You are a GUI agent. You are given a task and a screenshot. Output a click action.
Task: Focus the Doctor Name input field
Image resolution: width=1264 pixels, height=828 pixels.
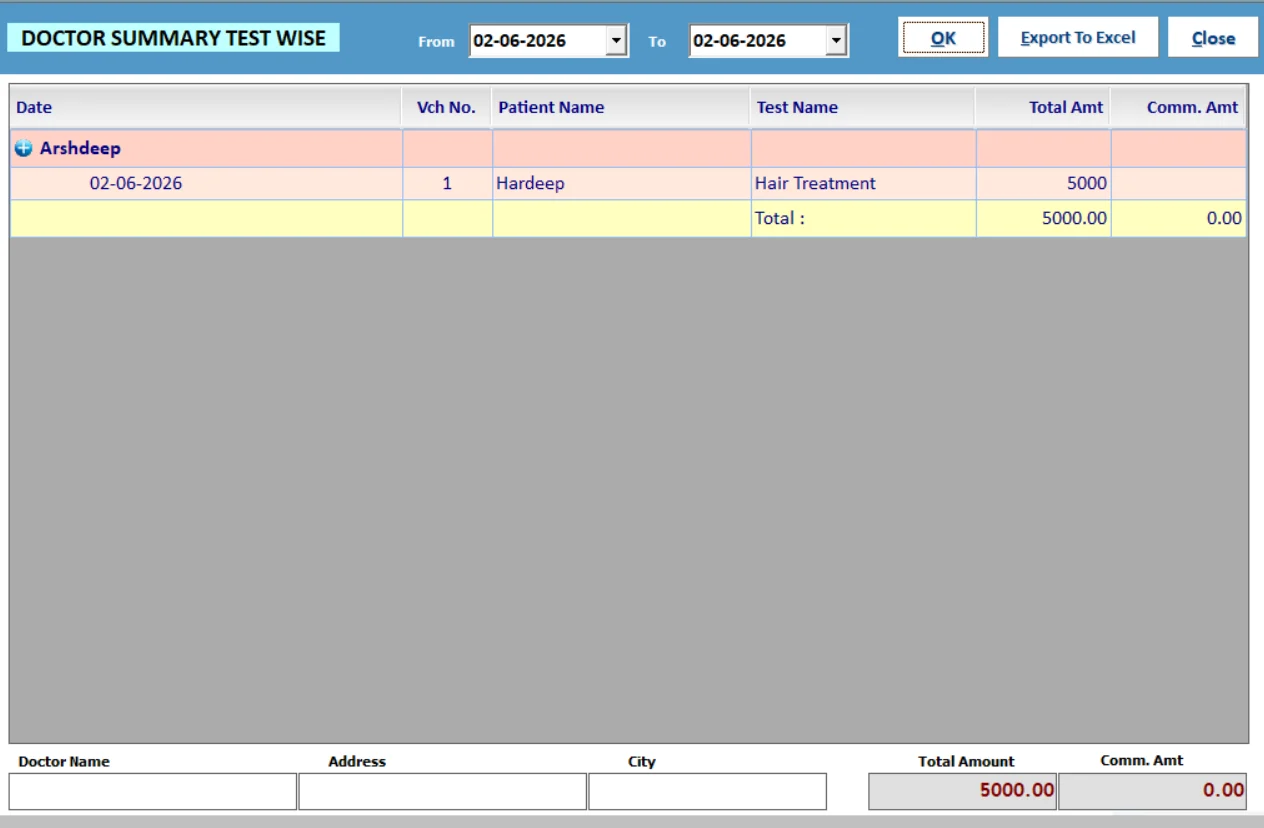click(153, 791)
